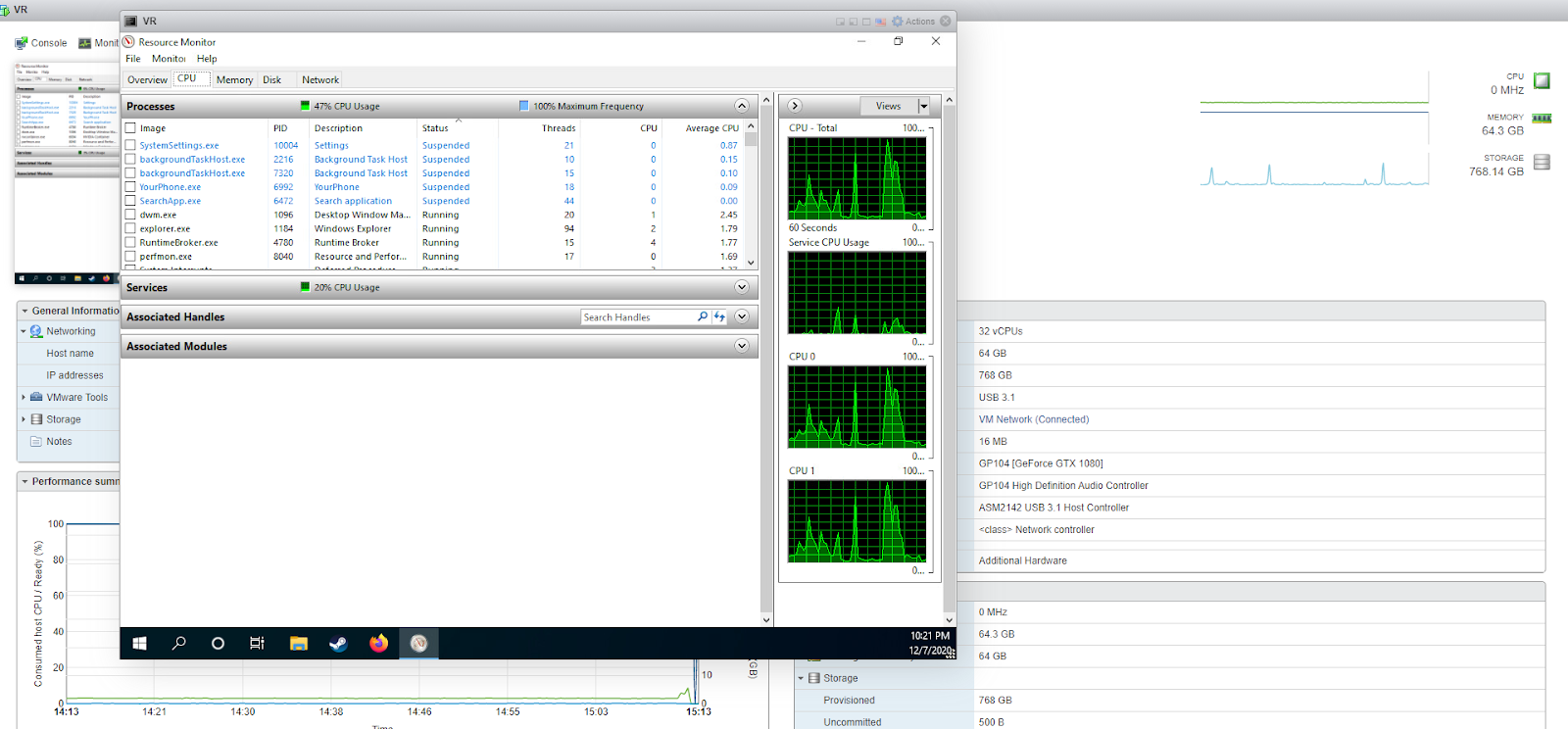Viewport: 1568px width, 729px height.
Task: Expand the Associated Modules section
Action: tap(742, 346)
